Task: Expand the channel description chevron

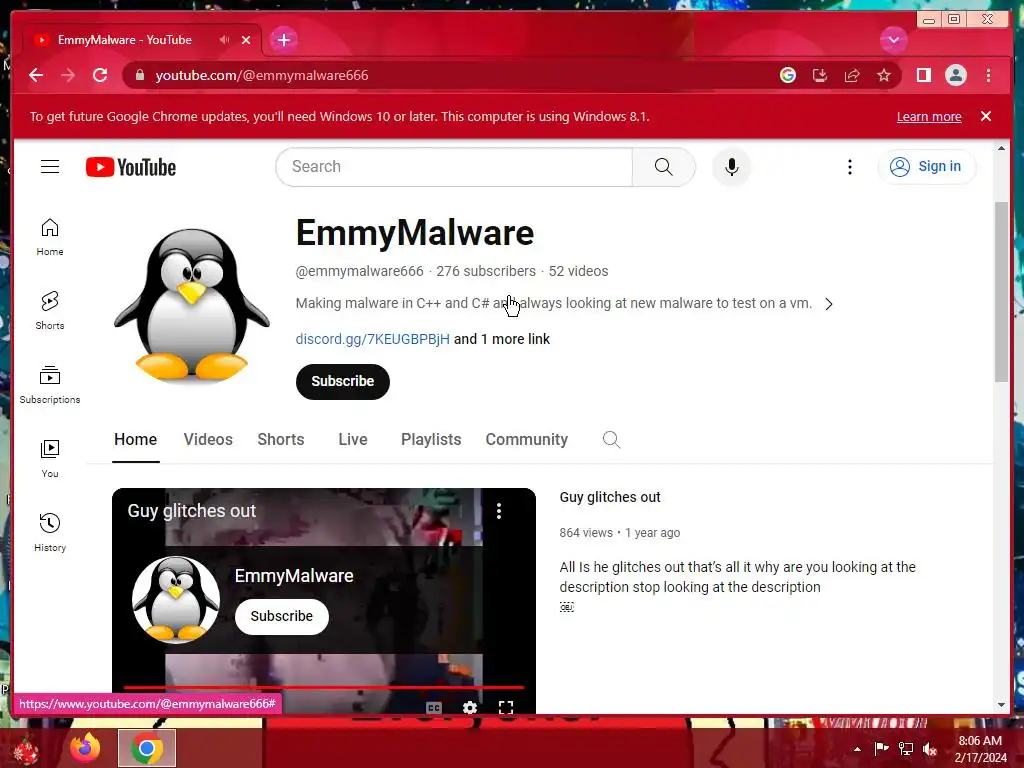Action: point(829,304)
